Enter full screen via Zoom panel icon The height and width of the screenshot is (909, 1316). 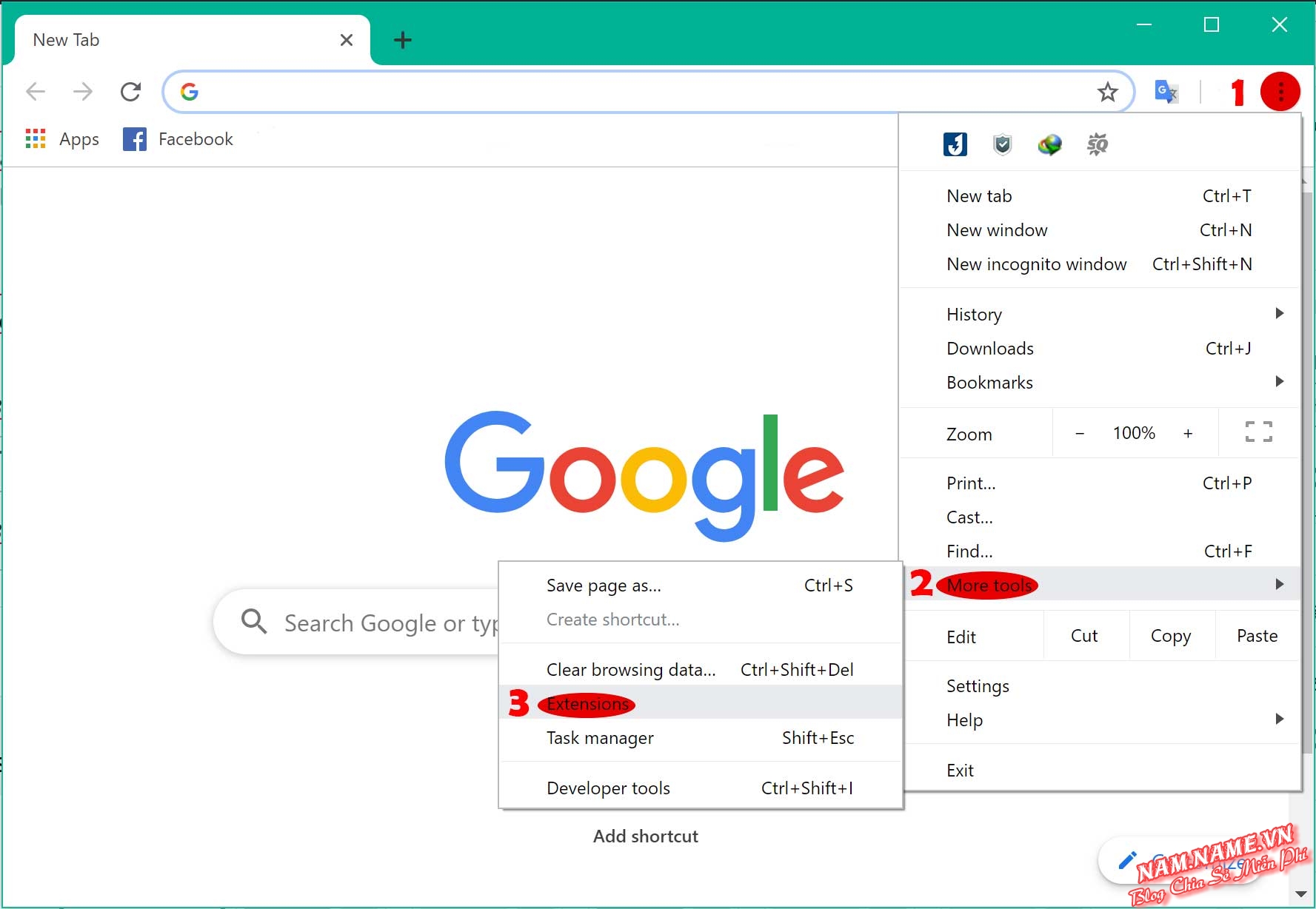1257,432
